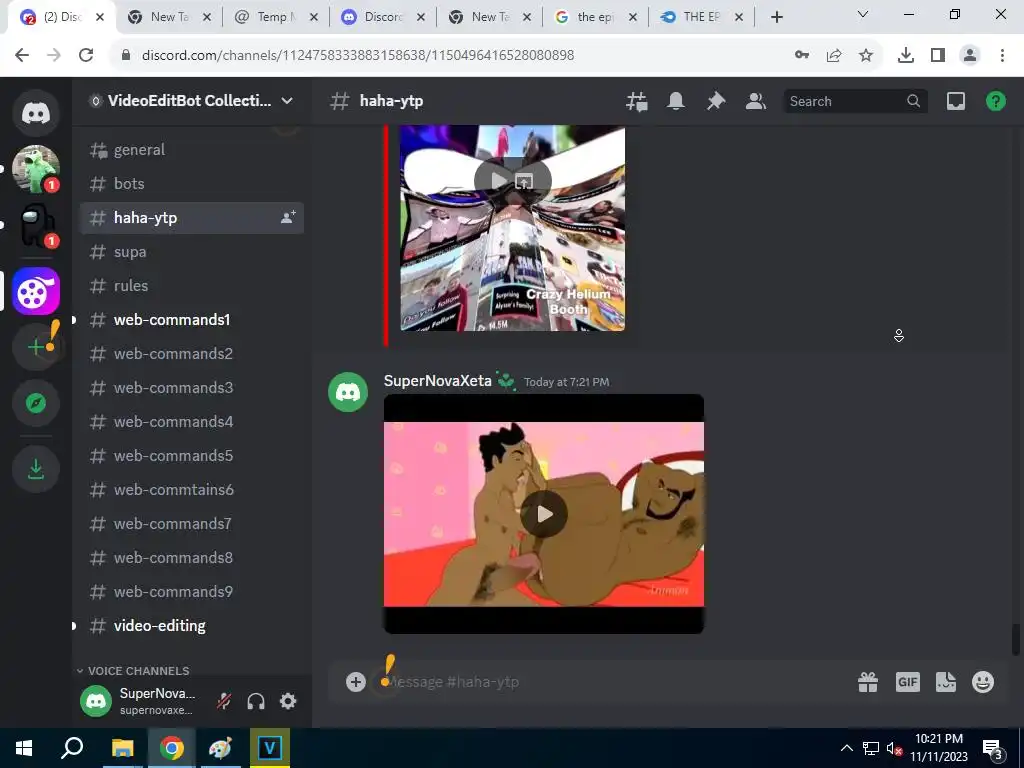1024x768 pixels.
Task: Open Discord home direct messages icon
Action: click(x=36, y=113)
